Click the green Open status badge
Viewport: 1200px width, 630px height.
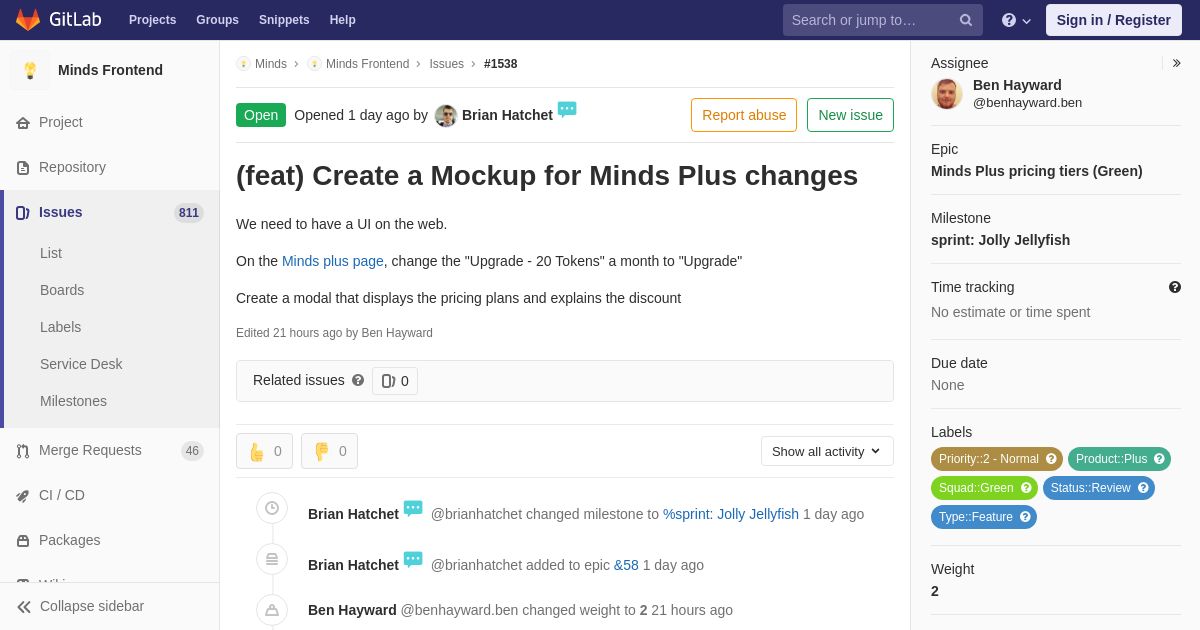[261, 115]
